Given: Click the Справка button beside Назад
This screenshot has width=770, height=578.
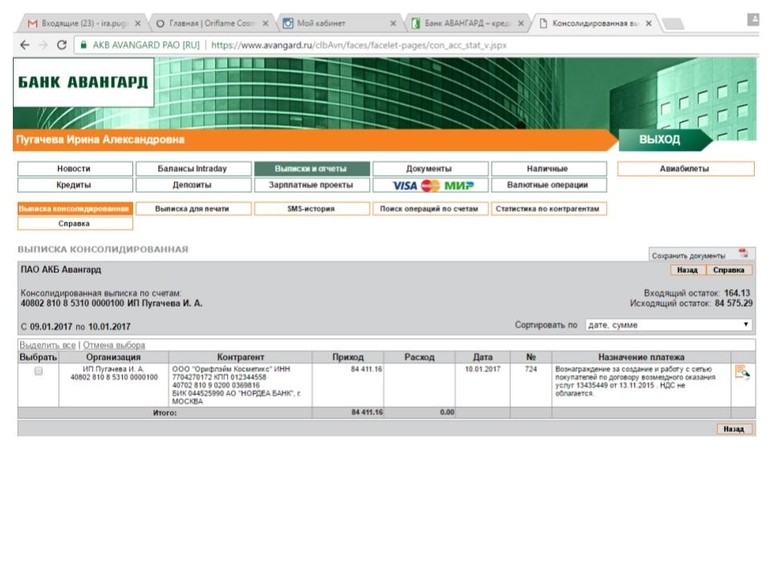Looking at the screenshot, I should coord(729,270).
